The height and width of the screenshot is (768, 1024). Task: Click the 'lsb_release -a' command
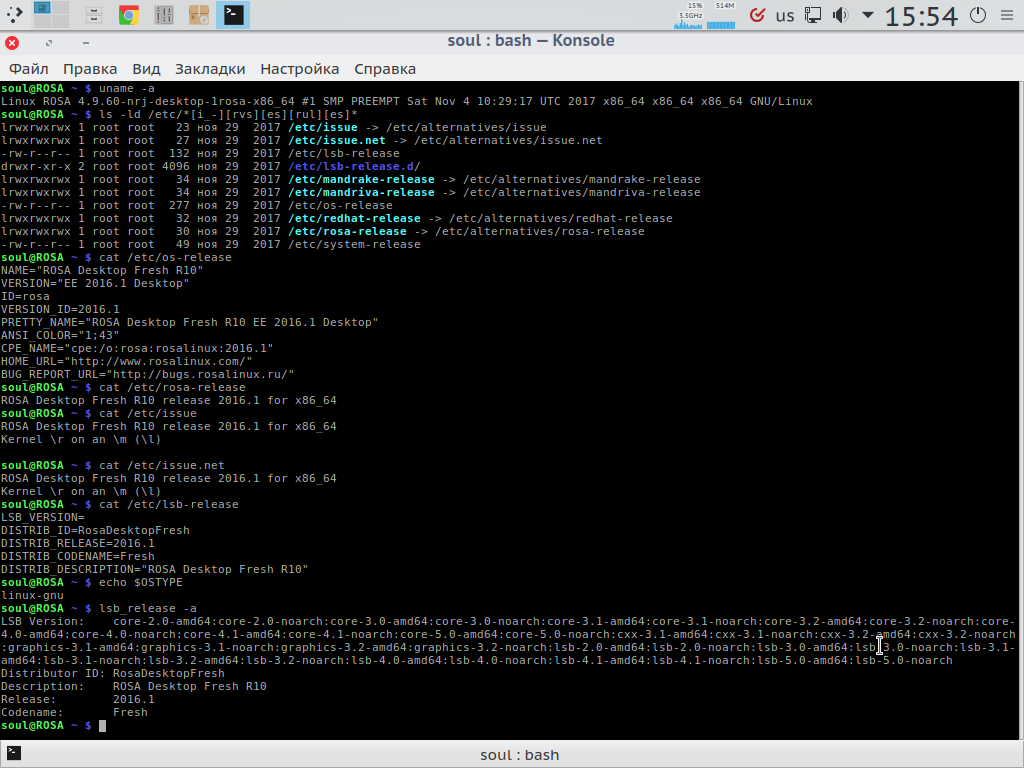pyautogui.click(x=148, y=609)
